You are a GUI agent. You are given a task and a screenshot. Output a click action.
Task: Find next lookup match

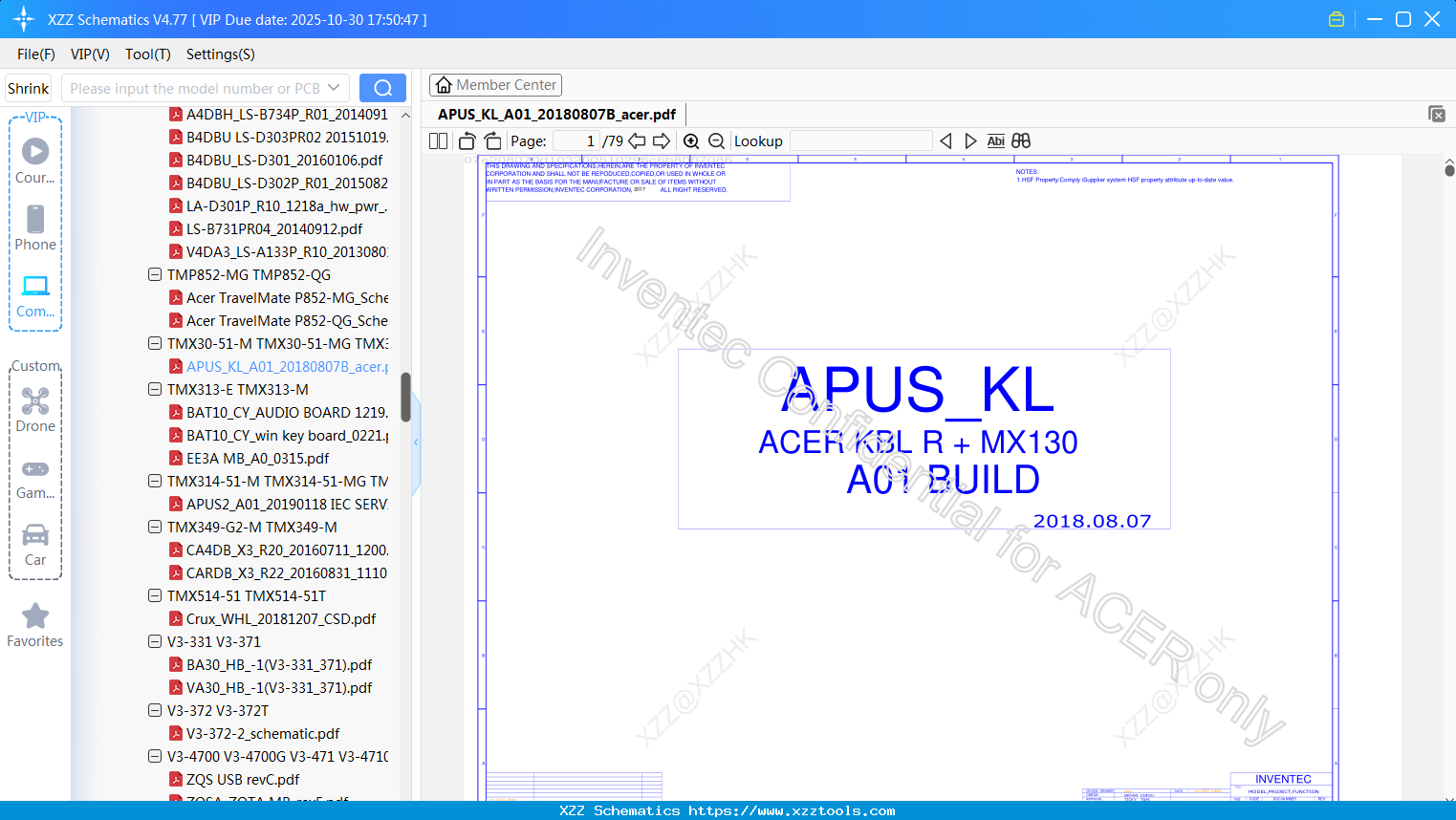coord(970,141)
